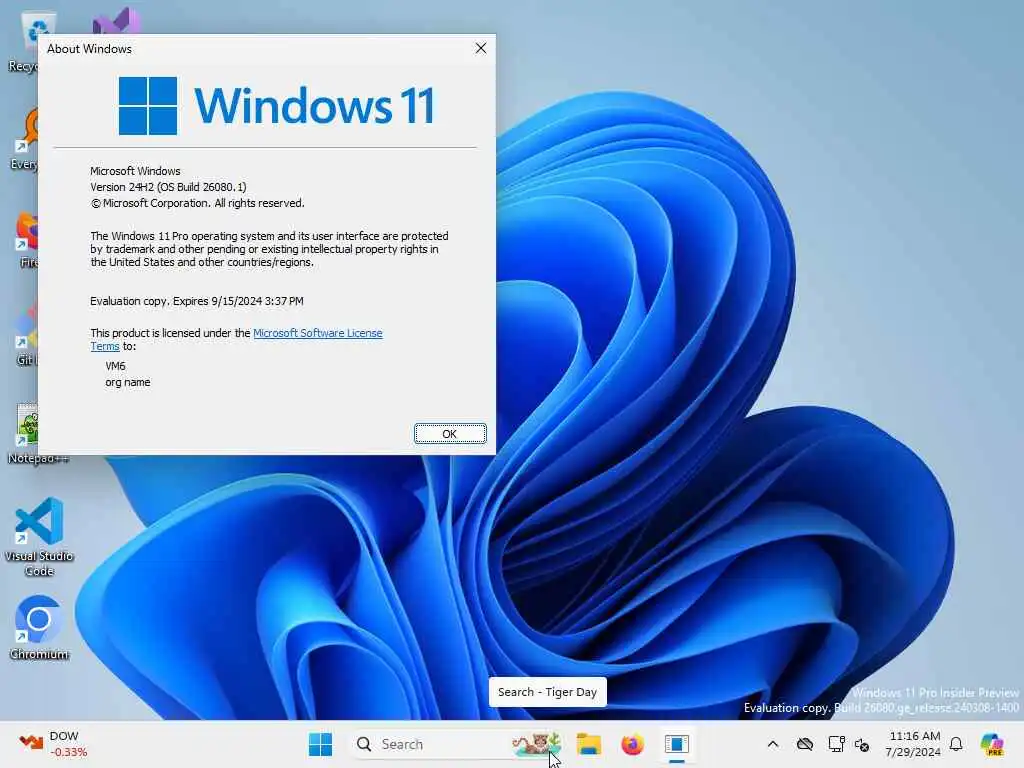This screenshot has width=1024, height=768.
Task: Click the 'Version 24H2 (OS Build 26080.1)' text
Action: point(168,187)
